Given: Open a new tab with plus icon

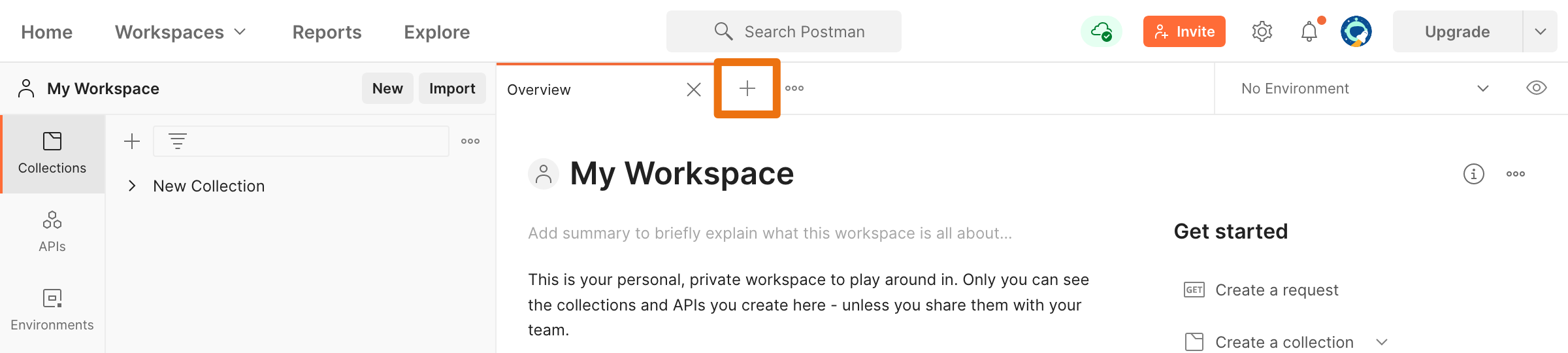Looking at the screenshot, I should point(747,88).
